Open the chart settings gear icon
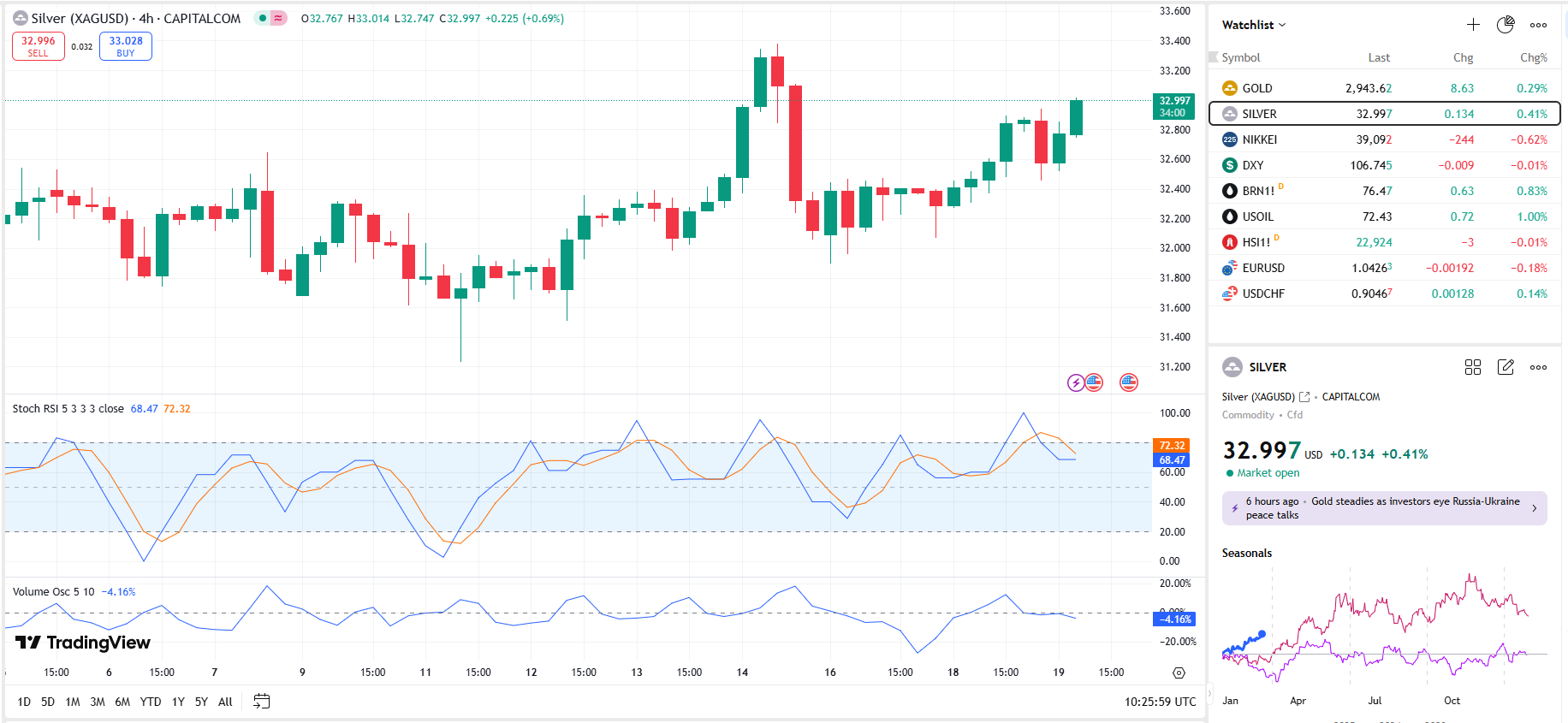1568x723 pixels. pyautogui.click(x=1179, y=673)
